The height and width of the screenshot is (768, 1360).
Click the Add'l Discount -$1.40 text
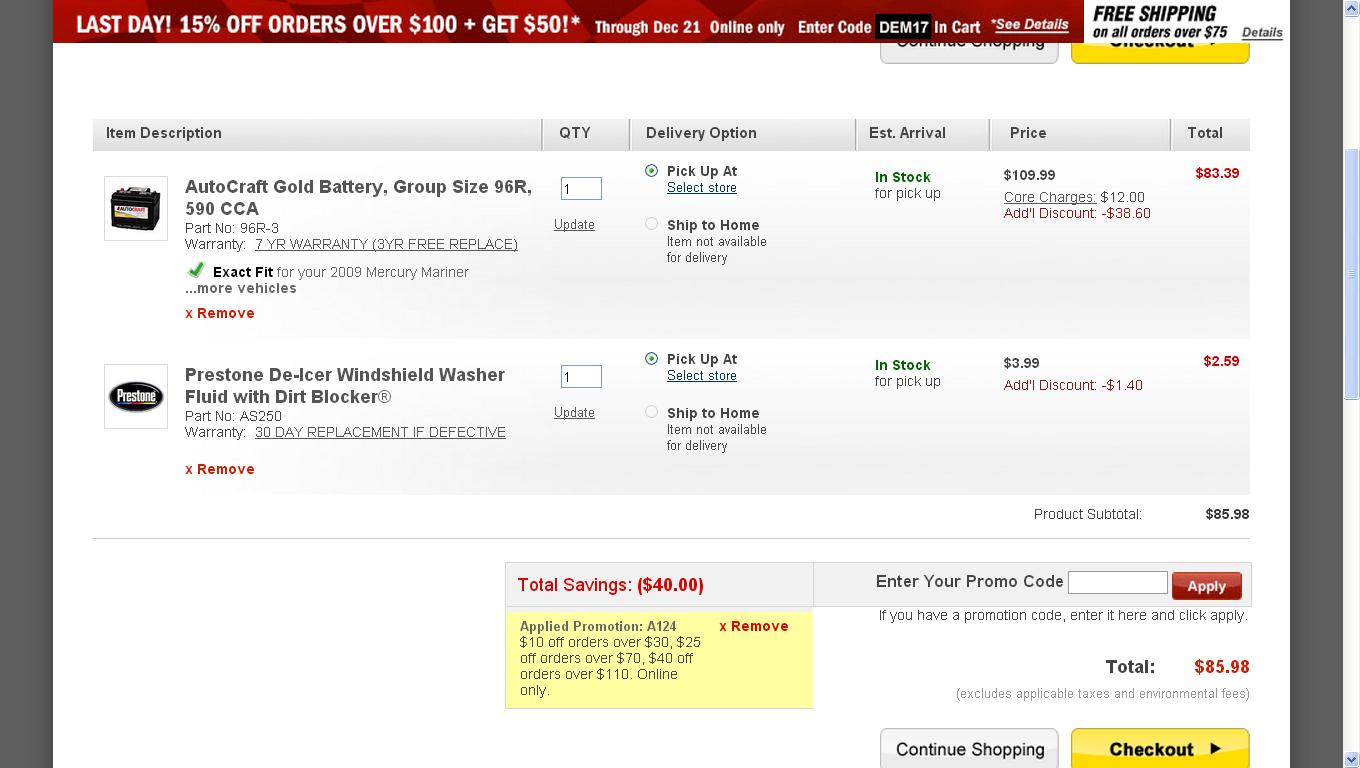coord(1073,385)
